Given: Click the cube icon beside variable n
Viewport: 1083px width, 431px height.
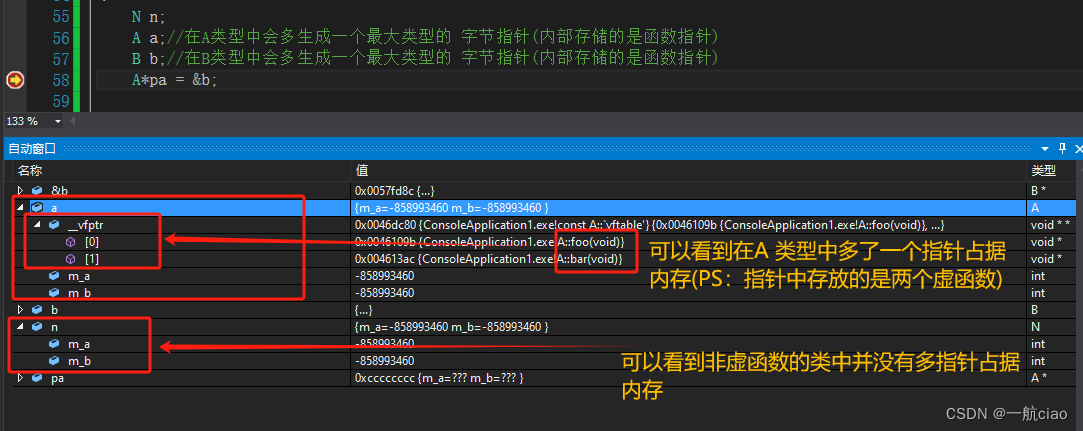Looking at the screenshot, I should pos(37,326).
